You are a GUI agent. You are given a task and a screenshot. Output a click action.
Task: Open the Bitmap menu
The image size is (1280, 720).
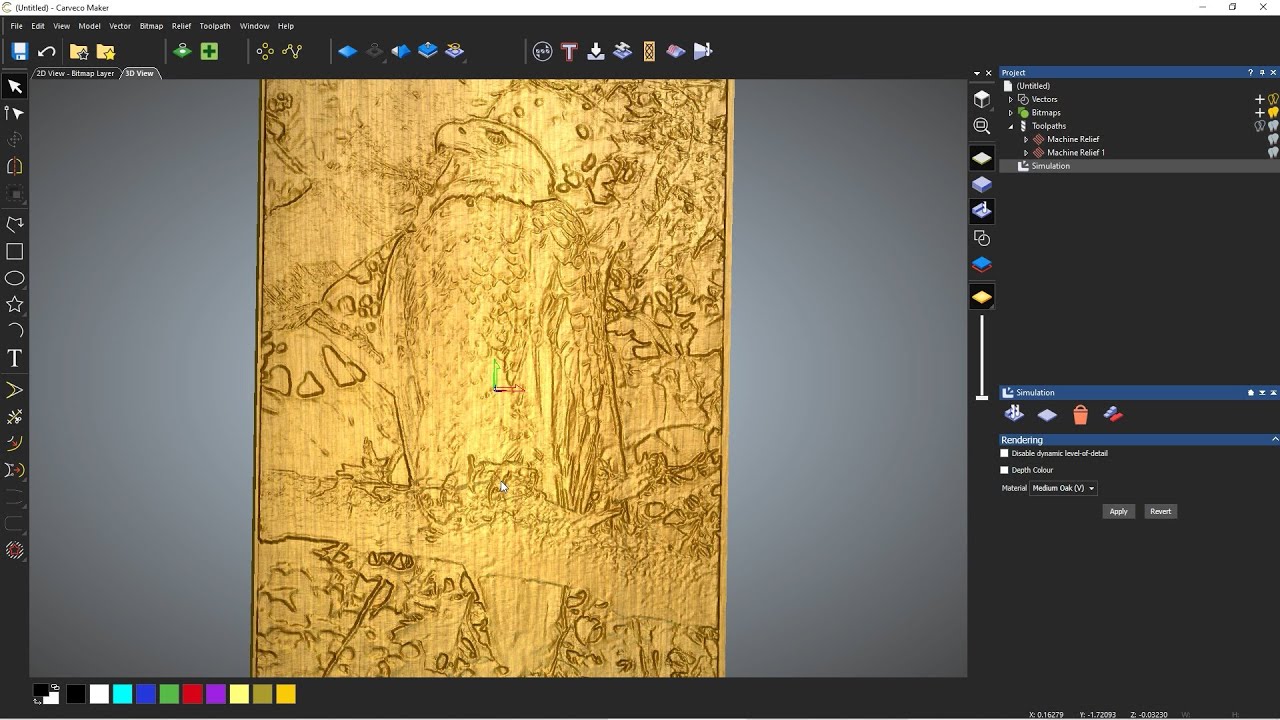coord(151,26)
